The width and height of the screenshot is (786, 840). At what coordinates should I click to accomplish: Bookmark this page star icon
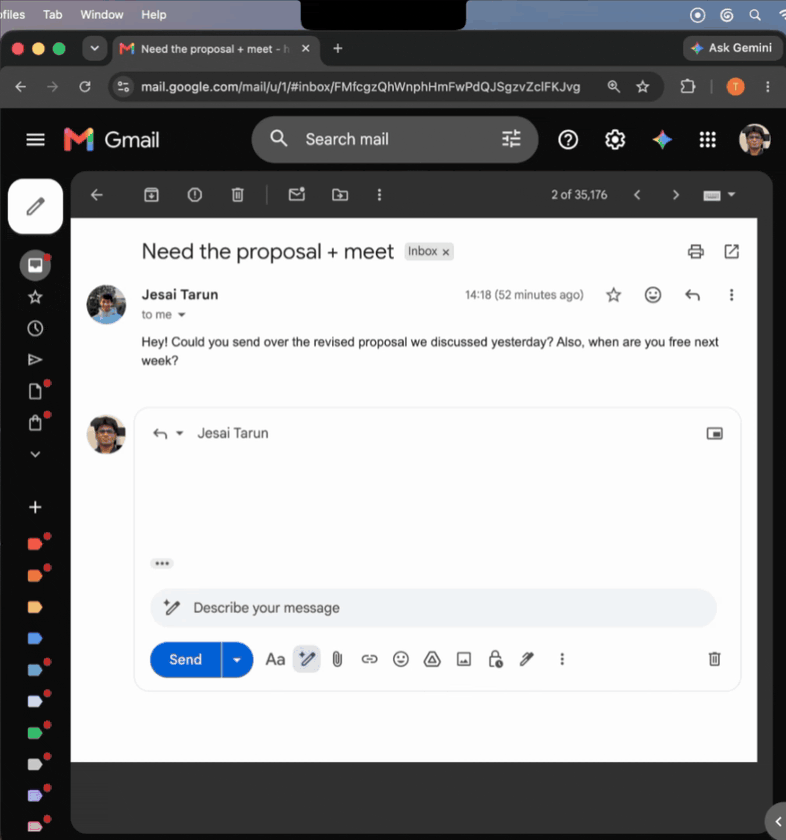tap(642, 87)
